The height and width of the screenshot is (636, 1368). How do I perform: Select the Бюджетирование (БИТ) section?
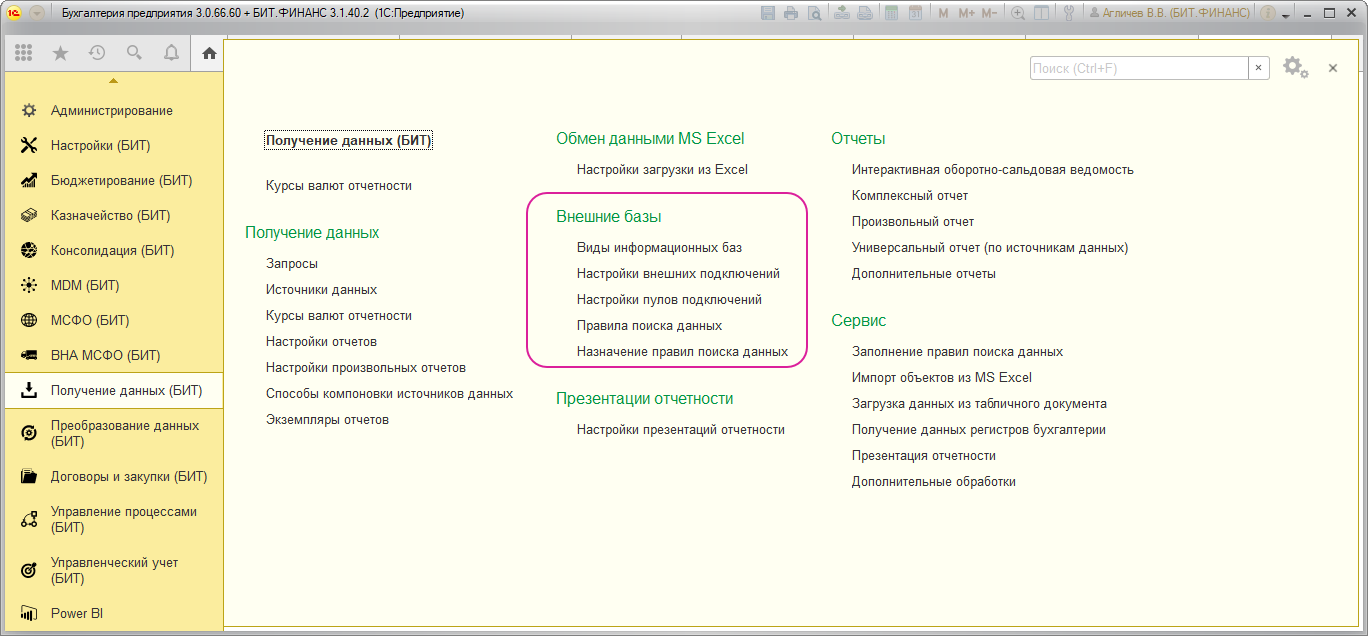click(x=121, y=181)
